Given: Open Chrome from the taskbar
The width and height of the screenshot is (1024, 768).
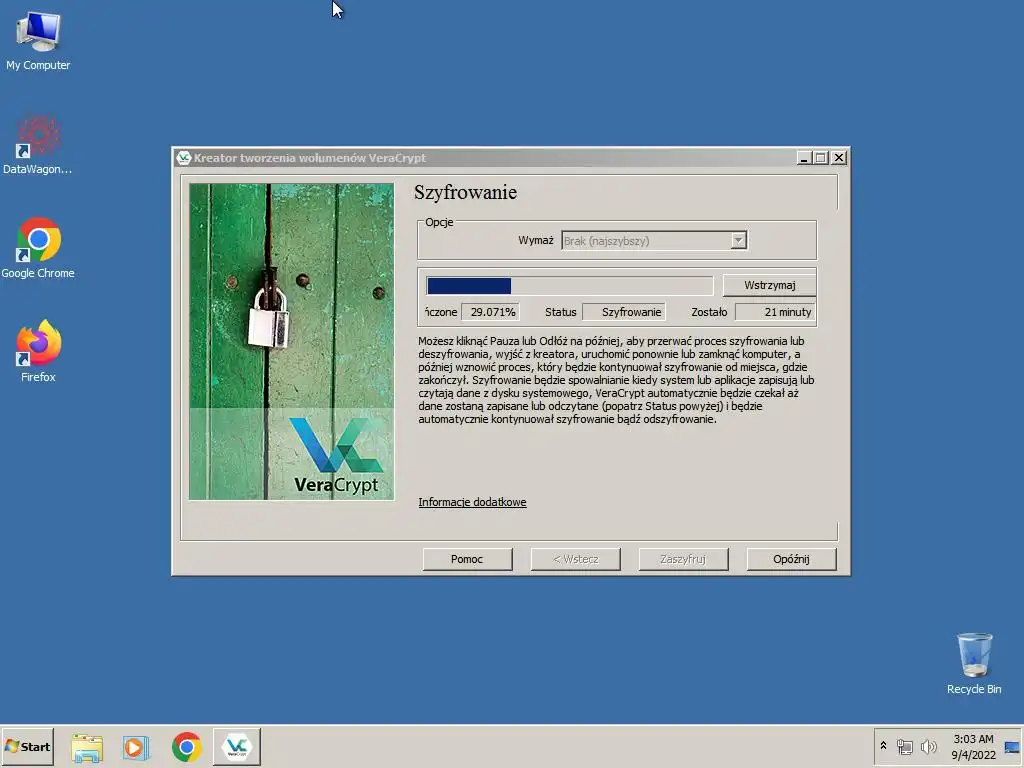Looking at the screenshot, I should 187,747.
